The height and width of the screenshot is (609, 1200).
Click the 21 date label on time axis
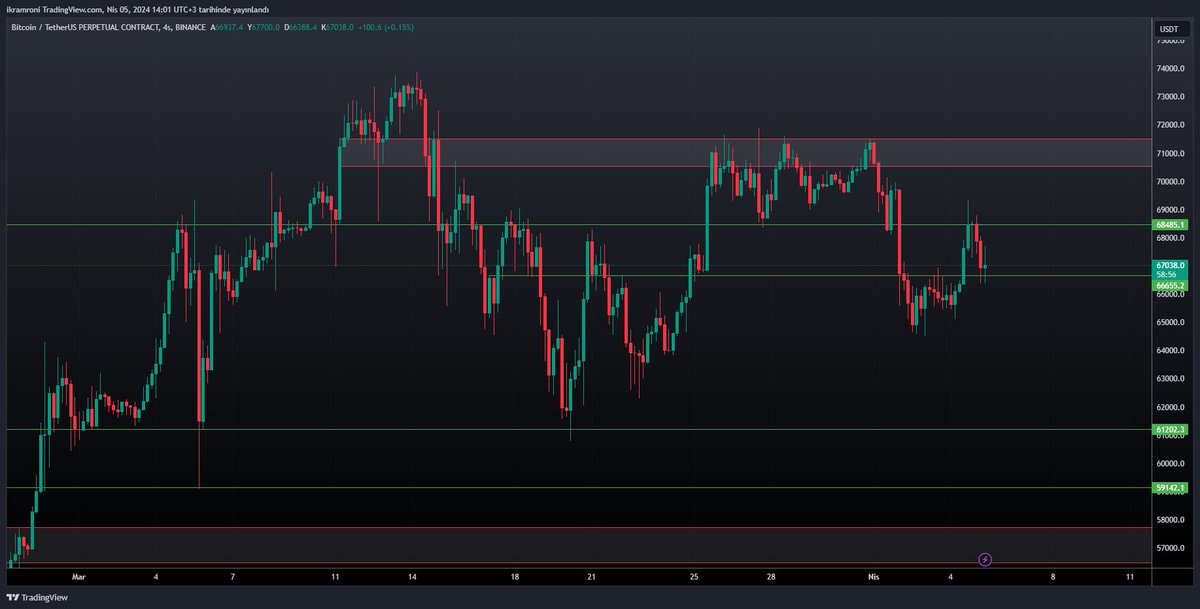tap(592, 577)
